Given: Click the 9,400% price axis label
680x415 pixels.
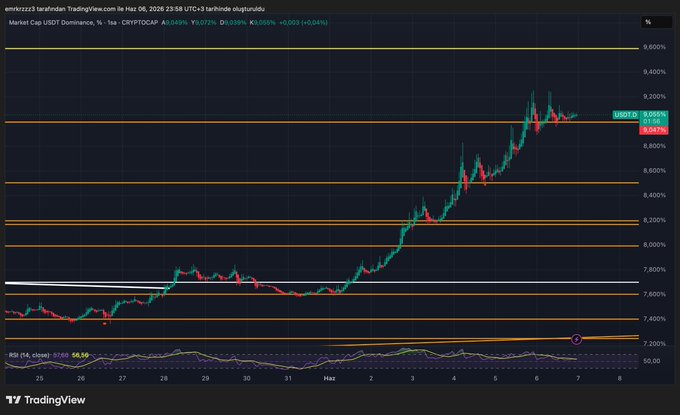Looking at the screenshot, I should click(654, 72).
